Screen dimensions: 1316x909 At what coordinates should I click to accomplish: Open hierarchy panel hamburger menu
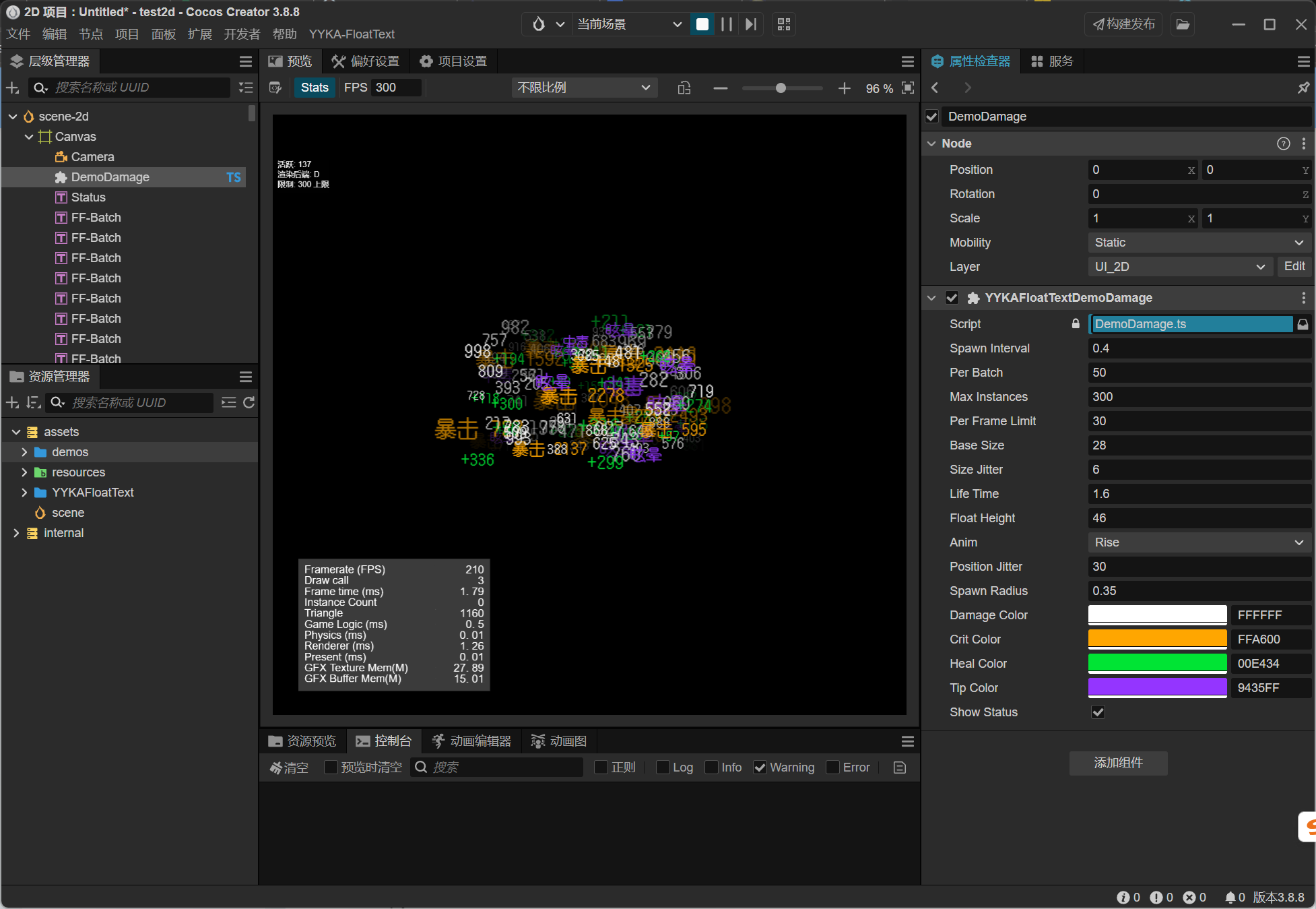coord(246,61)
